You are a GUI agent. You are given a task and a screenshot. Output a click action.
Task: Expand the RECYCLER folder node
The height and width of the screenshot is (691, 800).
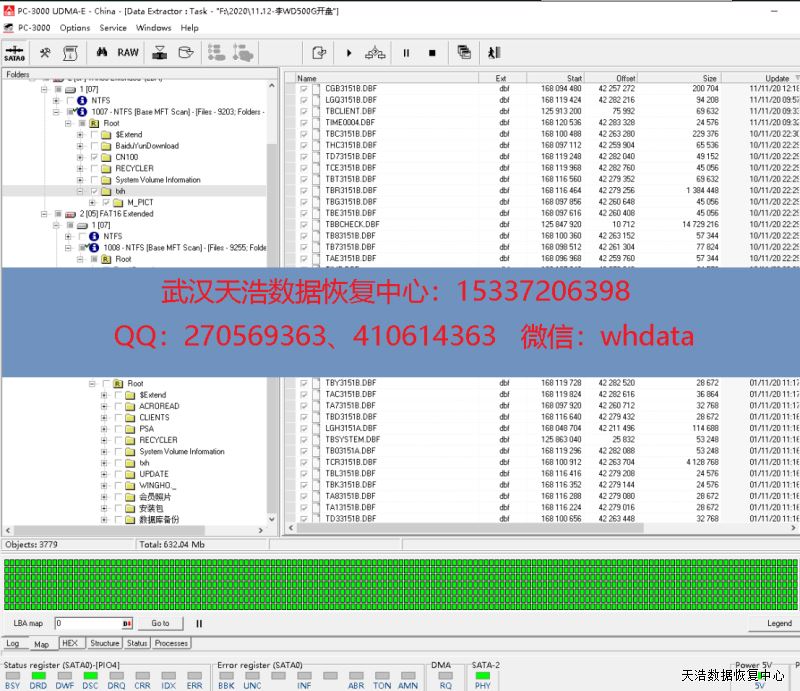[80, 169]
